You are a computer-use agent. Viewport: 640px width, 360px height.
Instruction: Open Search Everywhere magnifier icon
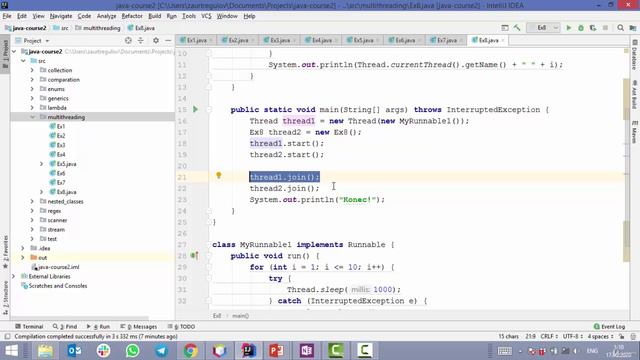click(x=620, y=28)
